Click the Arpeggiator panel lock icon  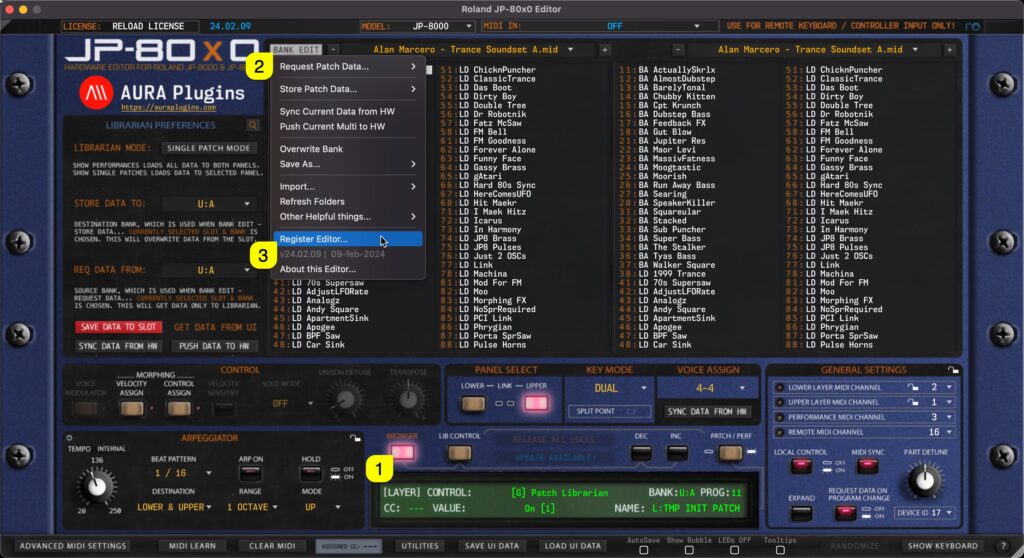pyautogui.click(x=355, y=438)
